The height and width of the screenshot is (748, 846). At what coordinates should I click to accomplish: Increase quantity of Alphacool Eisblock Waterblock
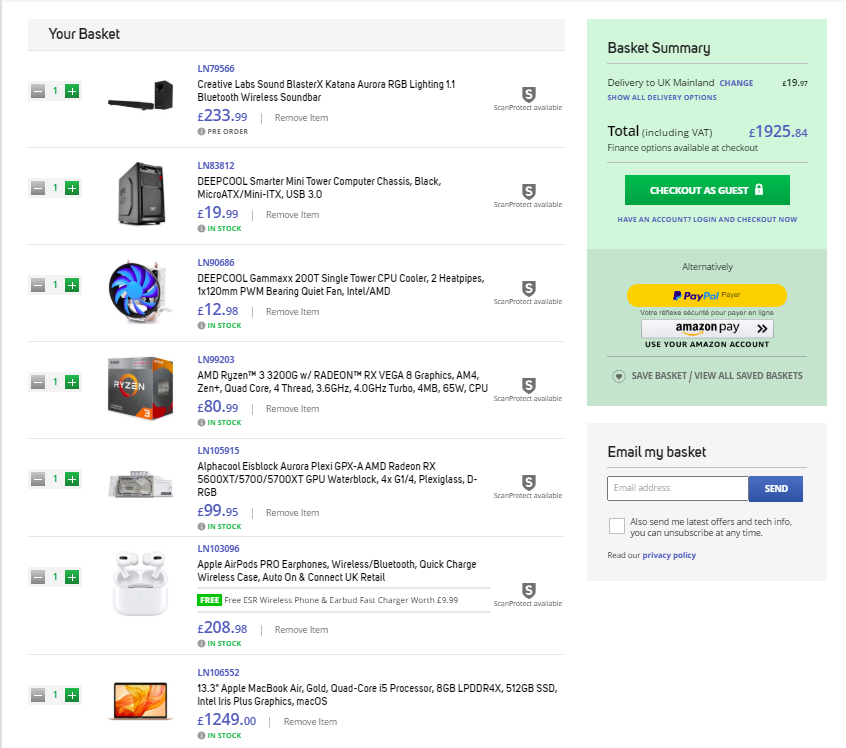(72, 479)
